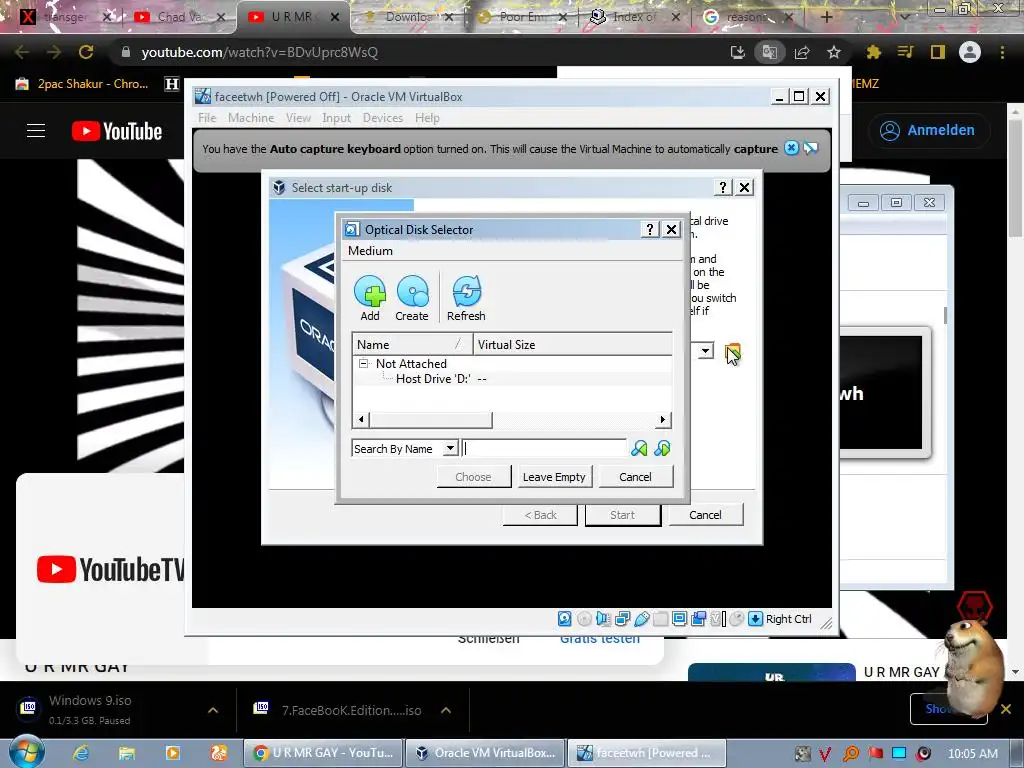Image resolution: width=1024 pixels, height=768 pixels.
Task: Click the YouTube logo
Action: pos(117,131)
